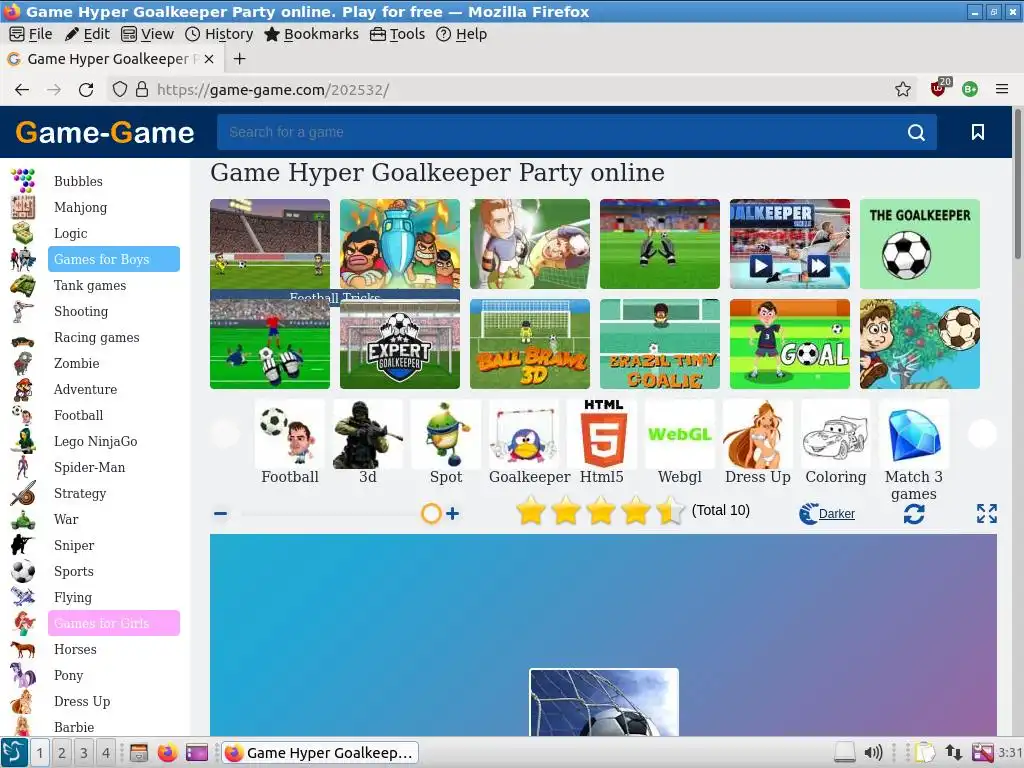The height and width of the screenshot is (768, 1024).
Task: Click the tracking protection shield icon
Action: click(x=120, y=89)
